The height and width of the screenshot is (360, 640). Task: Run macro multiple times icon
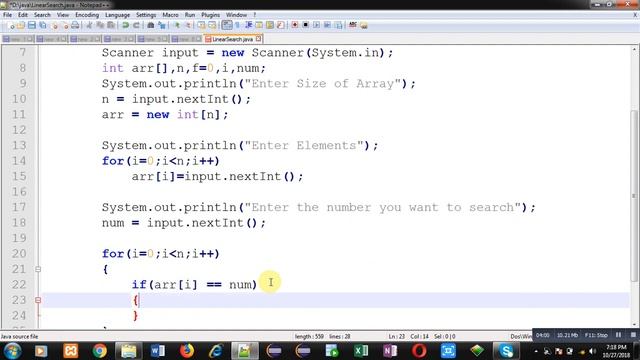point(327,25)
